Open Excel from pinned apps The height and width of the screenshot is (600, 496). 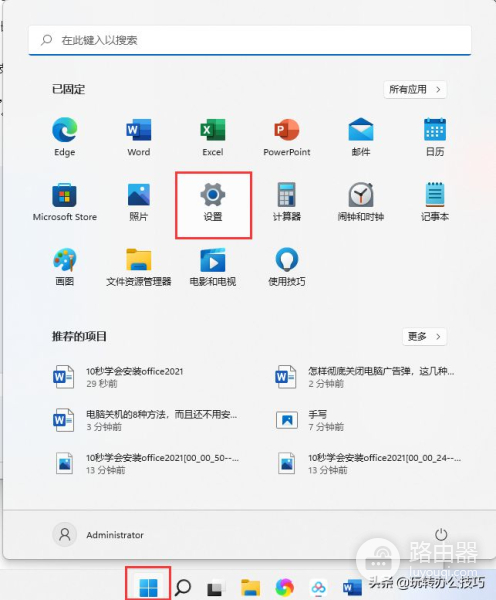point(213,137)
